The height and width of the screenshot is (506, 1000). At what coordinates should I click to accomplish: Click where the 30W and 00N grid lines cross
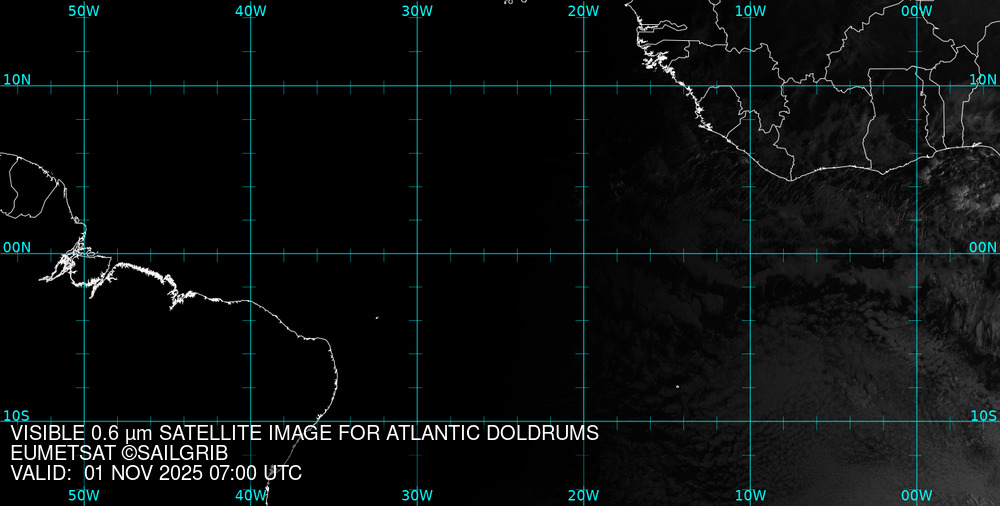click(x=417, y=253)
